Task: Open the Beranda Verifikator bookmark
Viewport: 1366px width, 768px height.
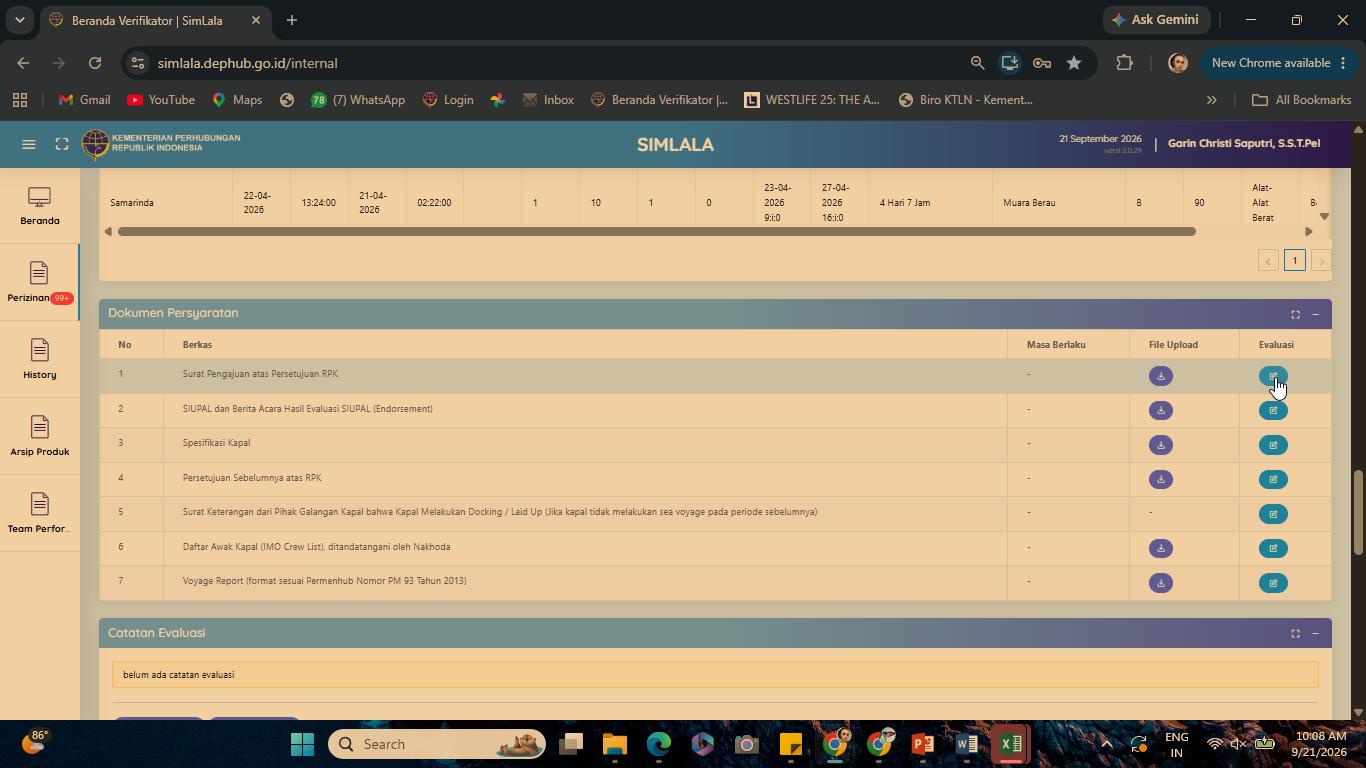Action: click(660, 100)
